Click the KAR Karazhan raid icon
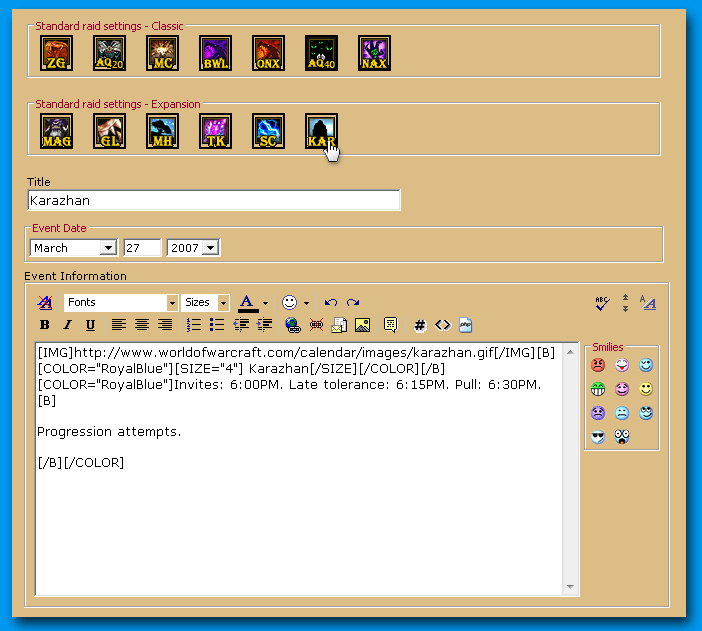This screenshot has width=702, height=631. pyautogui.click(x=321, y=131)
